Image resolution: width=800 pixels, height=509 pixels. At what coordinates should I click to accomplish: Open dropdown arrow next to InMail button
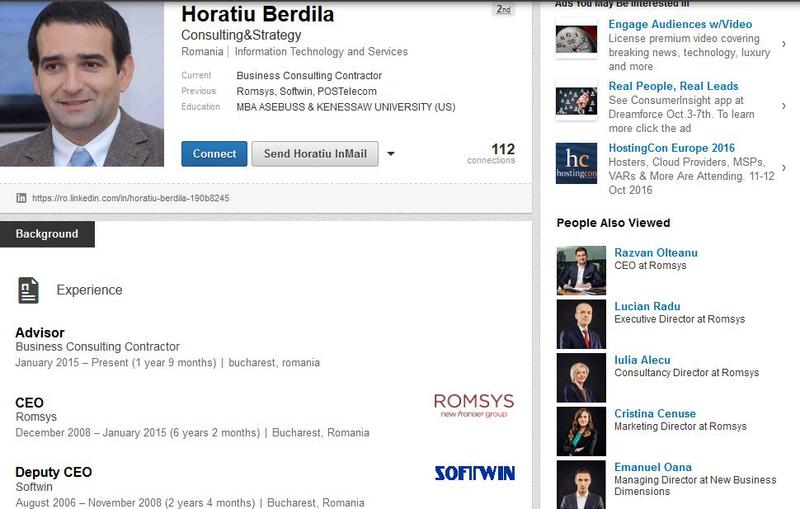pos(391,154)
